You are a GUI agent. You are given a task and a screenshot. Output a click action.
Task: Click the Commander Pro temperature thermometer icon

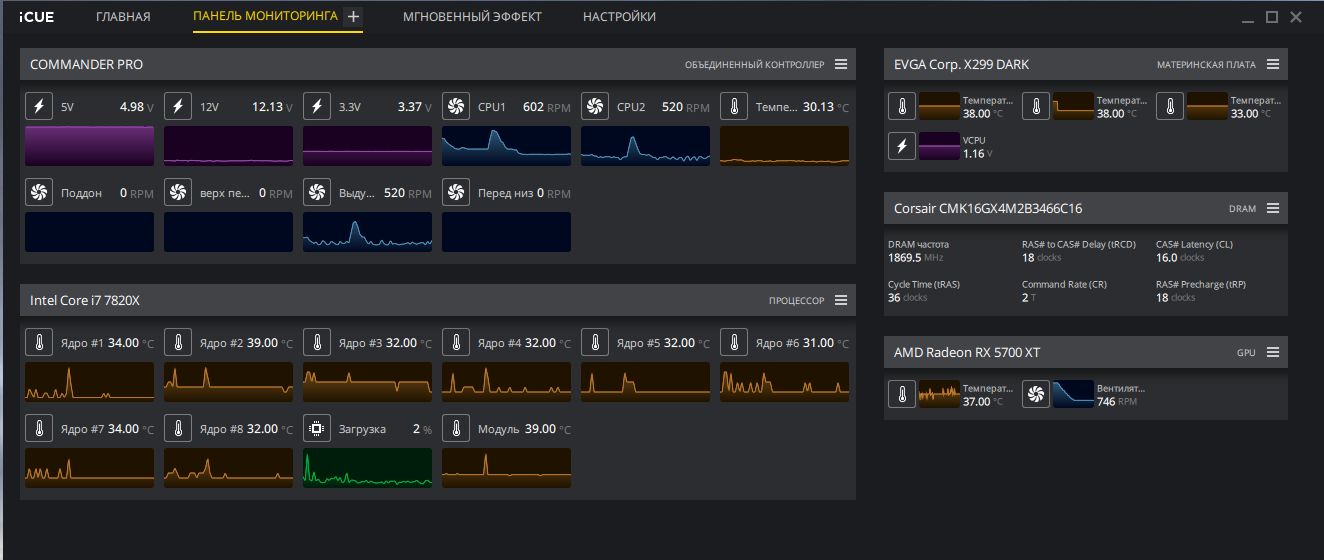734,106
